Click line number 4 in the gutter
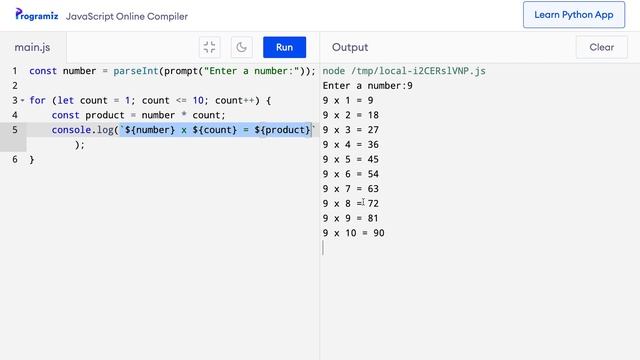Image resolution: width=640 pixels, height=360 pixels. click(15, 115)
